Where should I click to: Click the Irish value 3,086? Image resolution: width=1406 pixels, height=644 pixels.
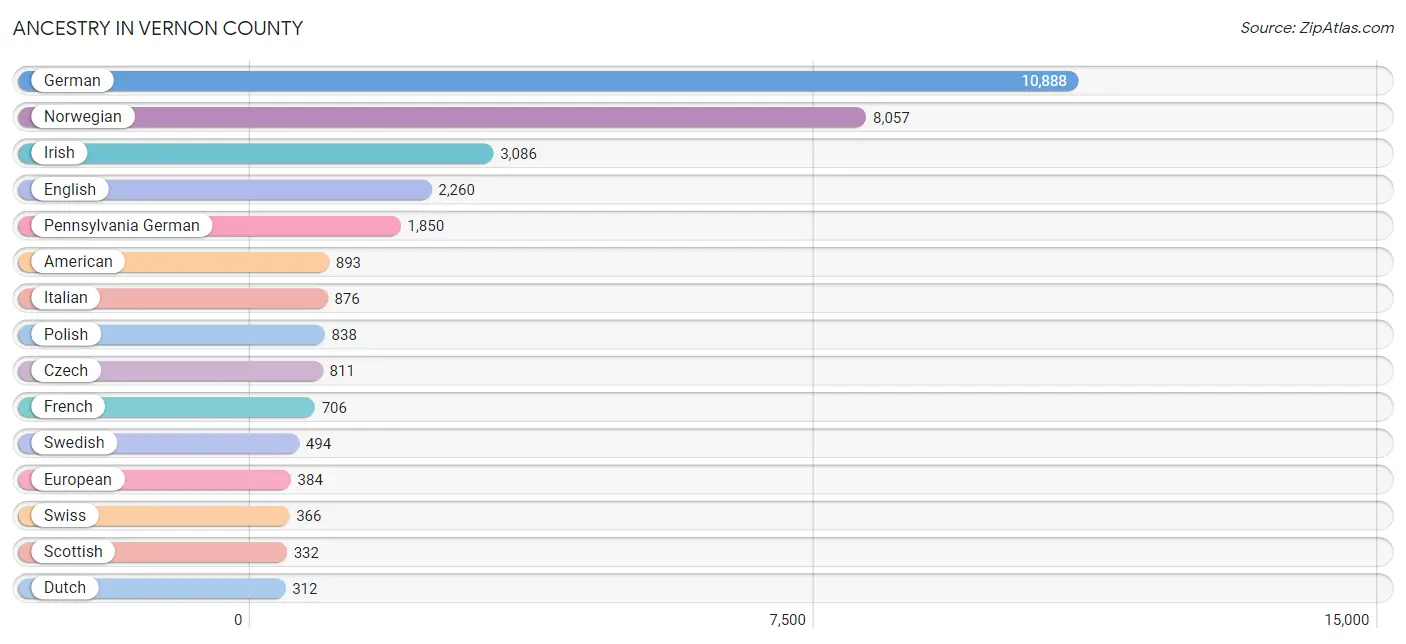click(518, 154)
